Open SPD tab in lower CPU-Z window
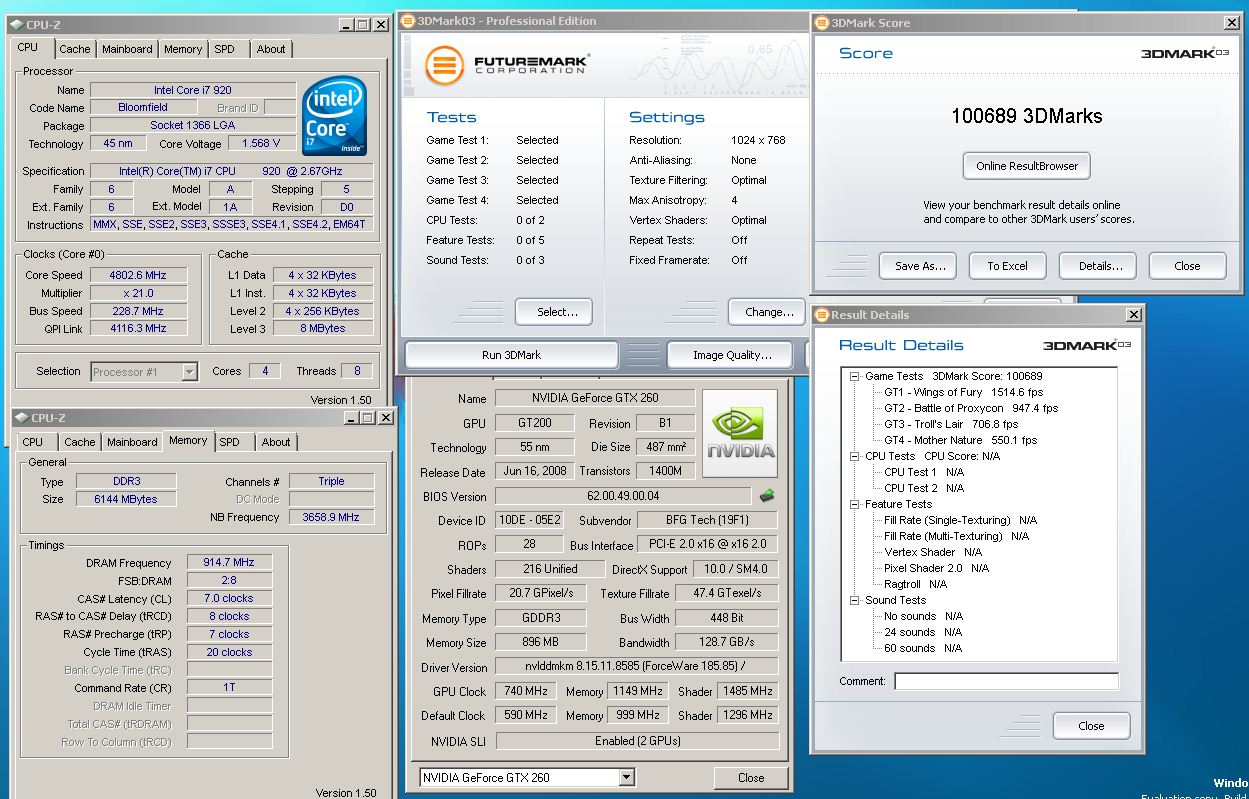This screenshot has height=799, width=1249. click(230, 442)
